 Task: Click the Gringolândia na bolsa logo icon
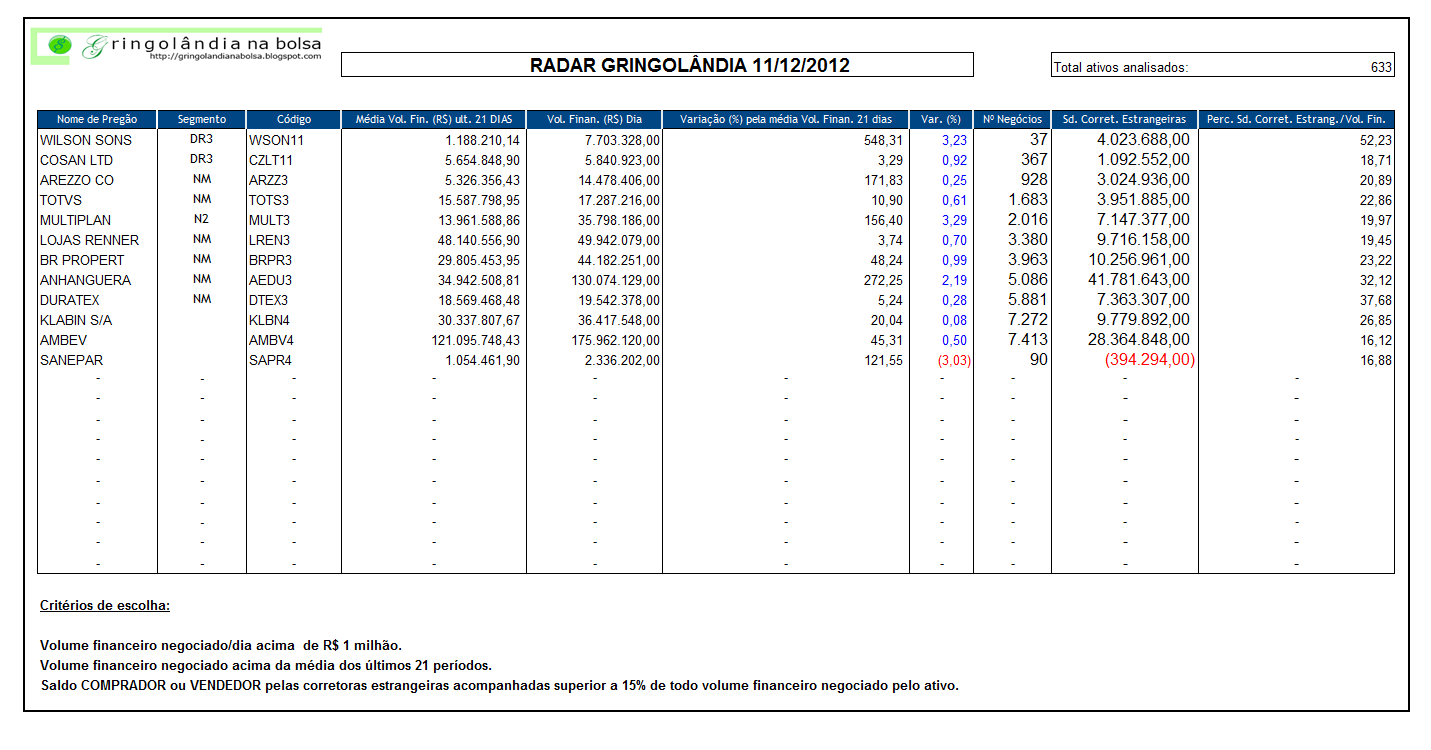click(x=59, y=45)
